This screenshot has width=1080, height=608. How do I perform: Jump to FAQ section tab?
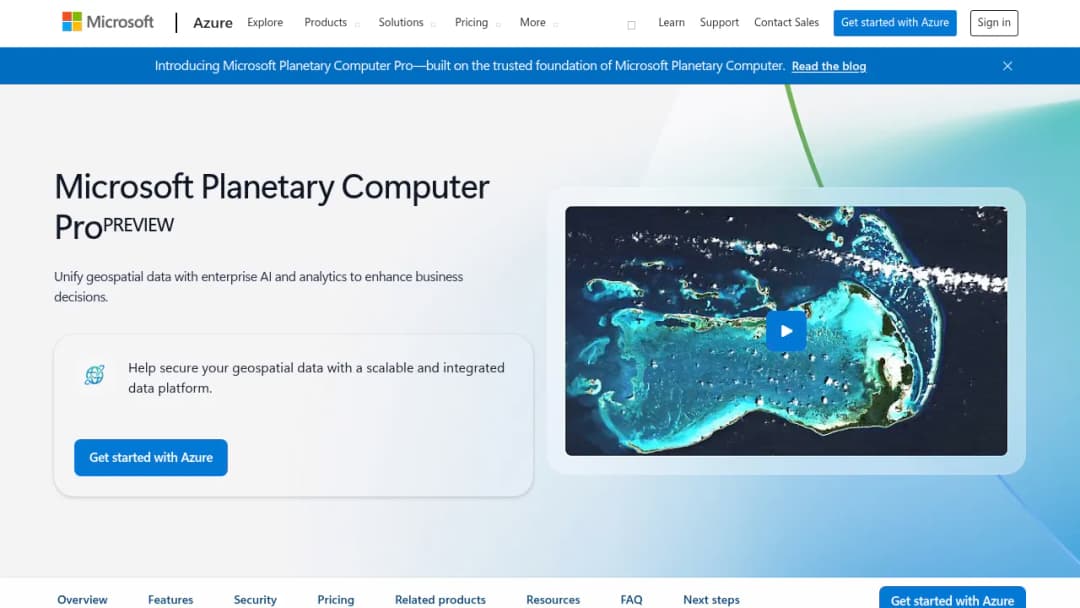[631, 600]
